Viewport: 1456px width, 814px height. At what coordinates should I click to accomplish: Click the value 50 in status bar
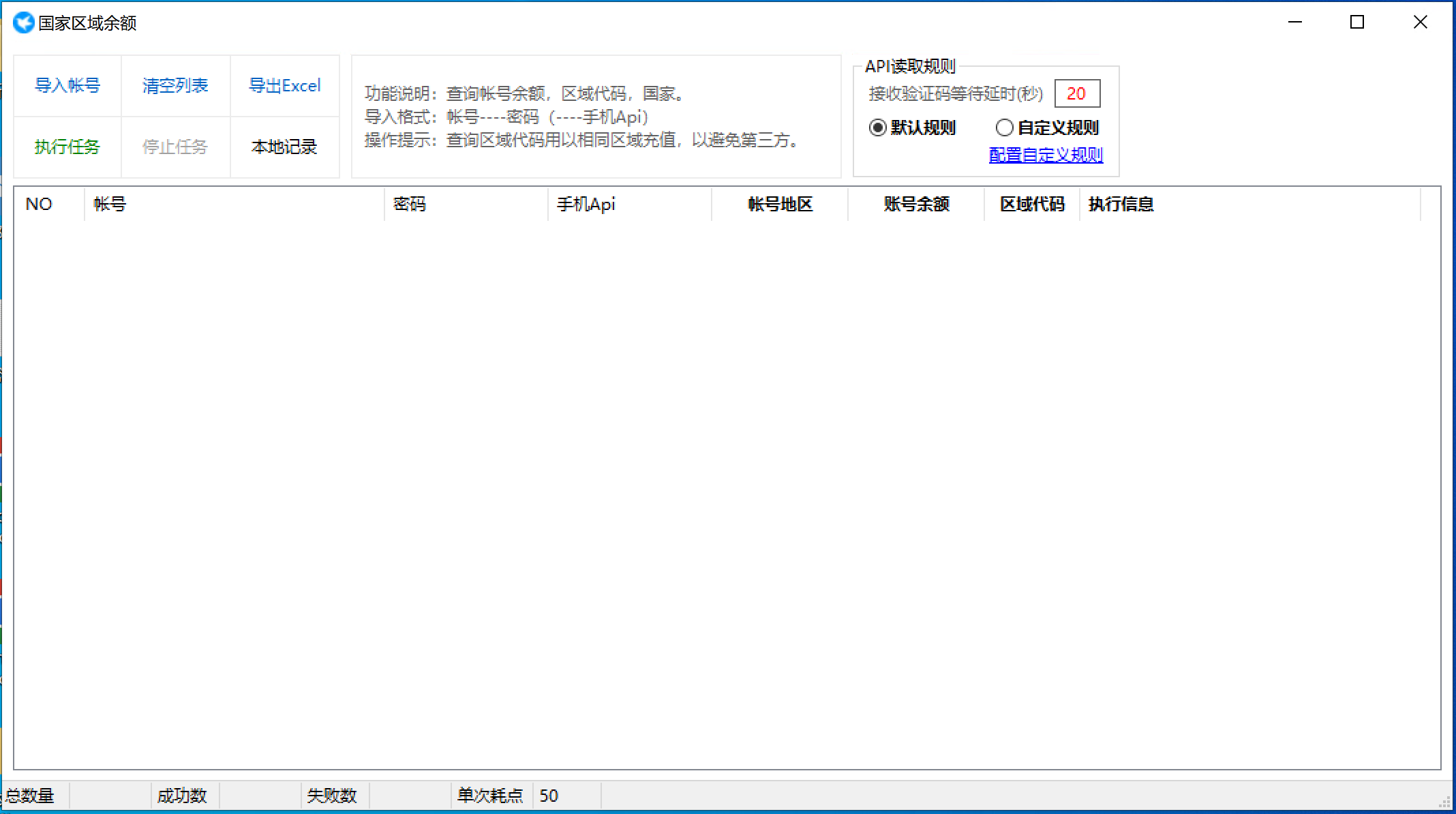pos(549,796)
